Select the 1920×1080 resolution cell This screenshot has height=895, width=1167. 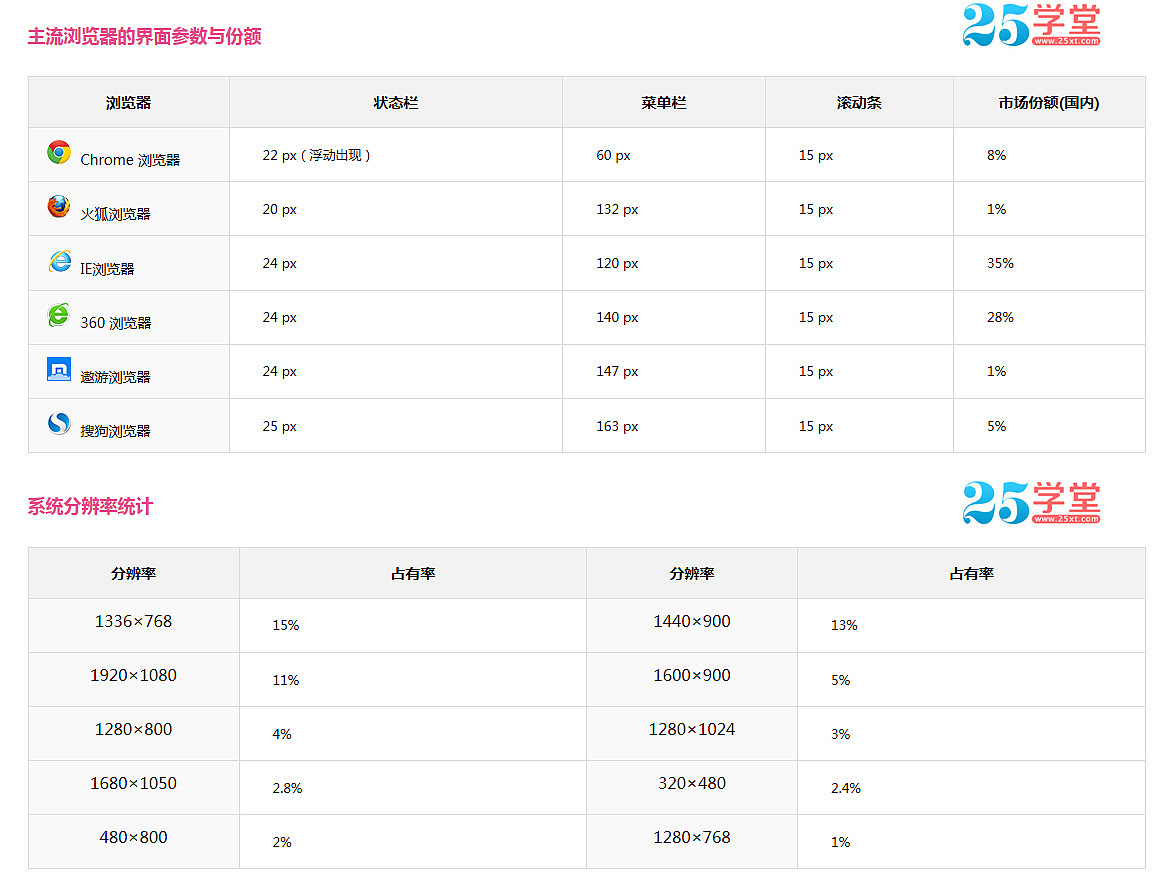tap(133, 676)
